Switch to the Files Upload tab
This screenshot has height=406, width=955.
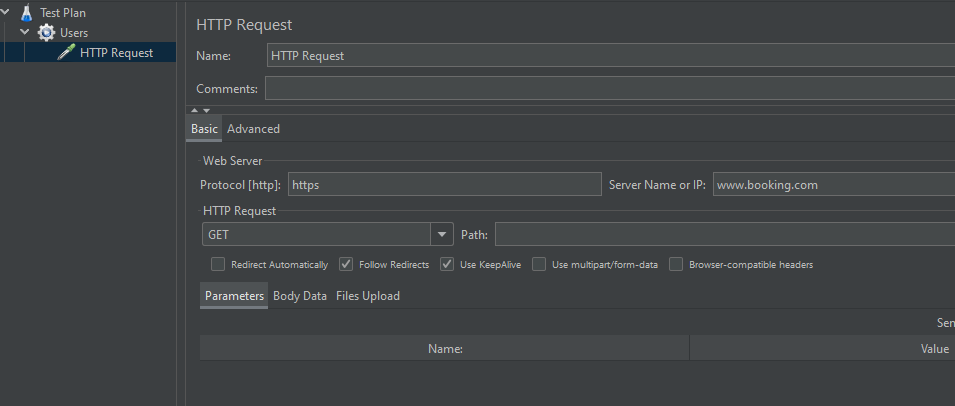(367, 296)
